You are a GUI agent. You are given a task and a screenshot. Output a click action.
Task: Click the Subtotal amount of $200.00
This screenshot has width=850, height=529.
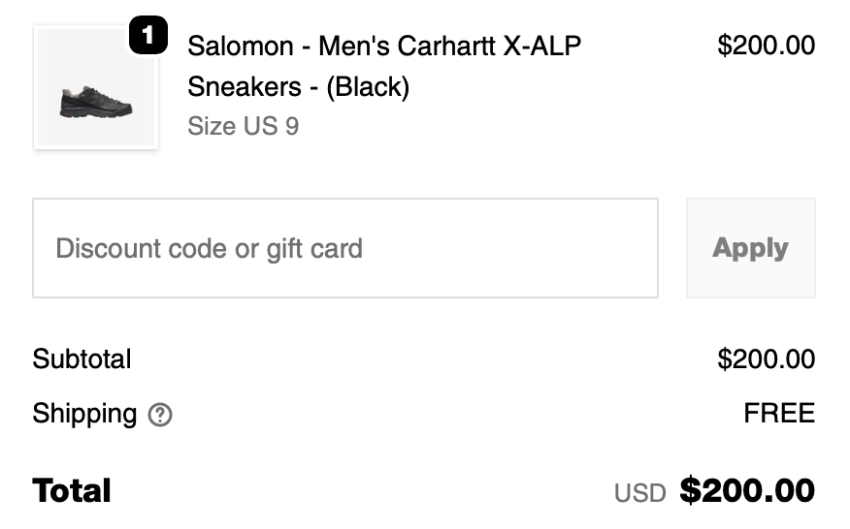coord(766,359)
